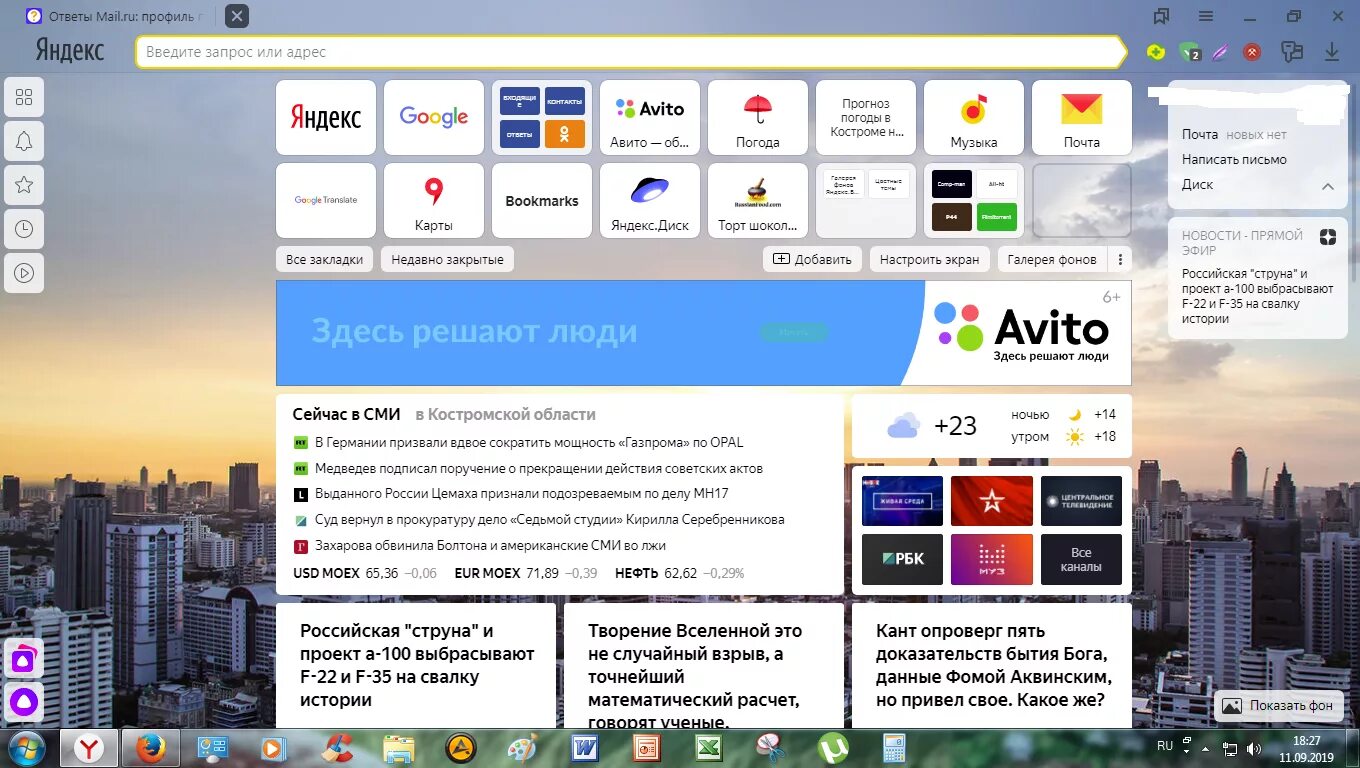Viewport: 1360px width, 768px height.
Task: Switch to Сейчас в СМИ news tab
Action: pos(346,414)
